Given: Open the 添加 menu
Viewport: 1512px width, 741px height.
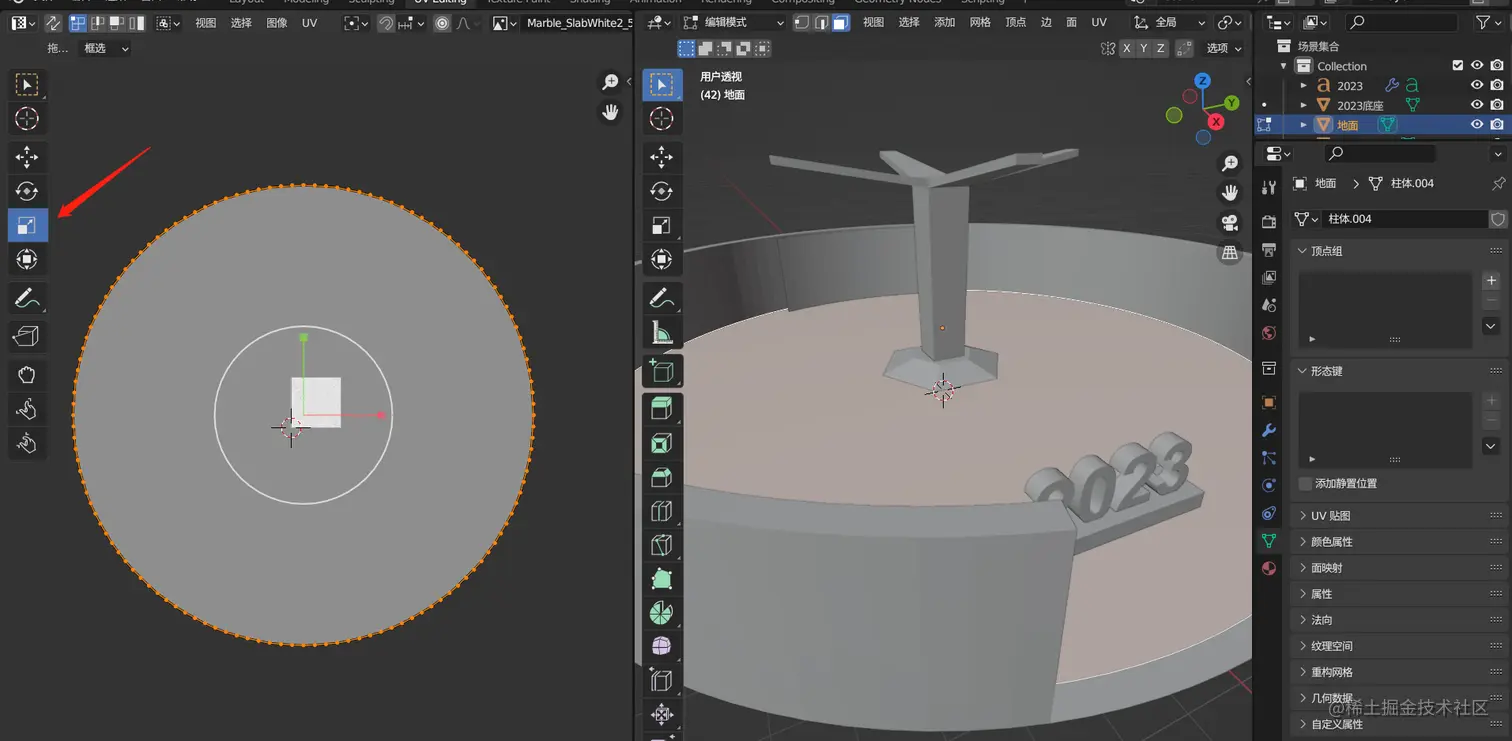Looking at the screenshot, I should pos(944,22).
